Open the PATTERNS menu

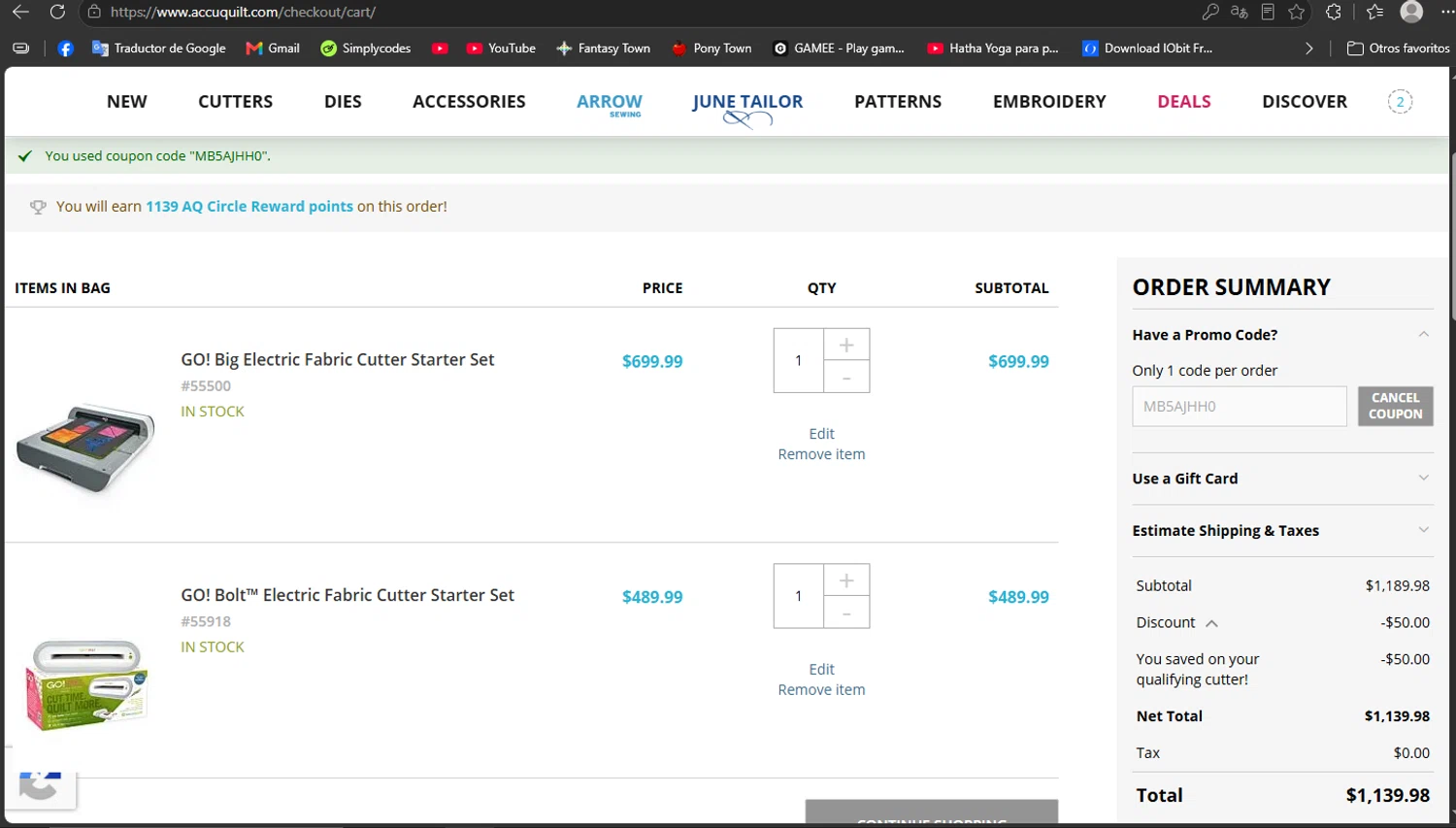(x=898, y=101)
